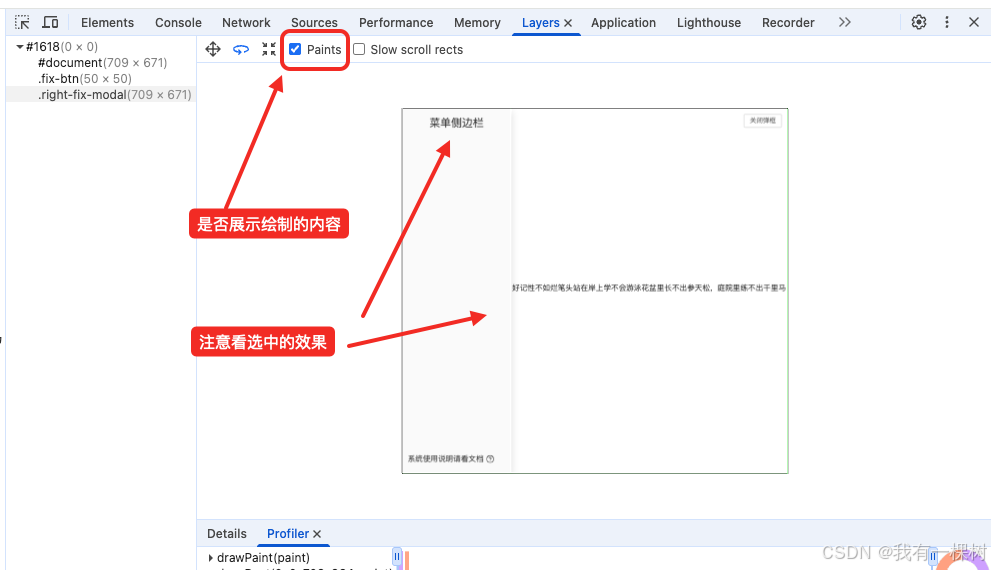Uncheck the Paints checkbox
Viewport: 991px width, 570px height.
pyautogui.click(x=295, y=49)
